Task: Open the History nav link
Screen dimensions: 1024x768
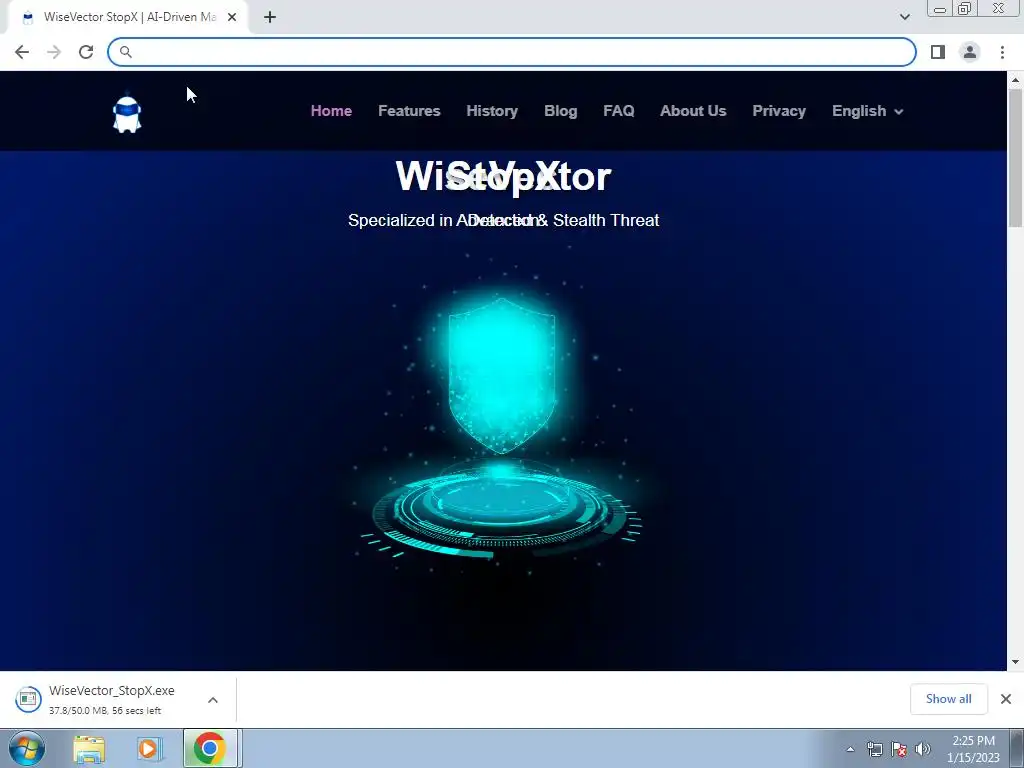Action: (492, 111)
